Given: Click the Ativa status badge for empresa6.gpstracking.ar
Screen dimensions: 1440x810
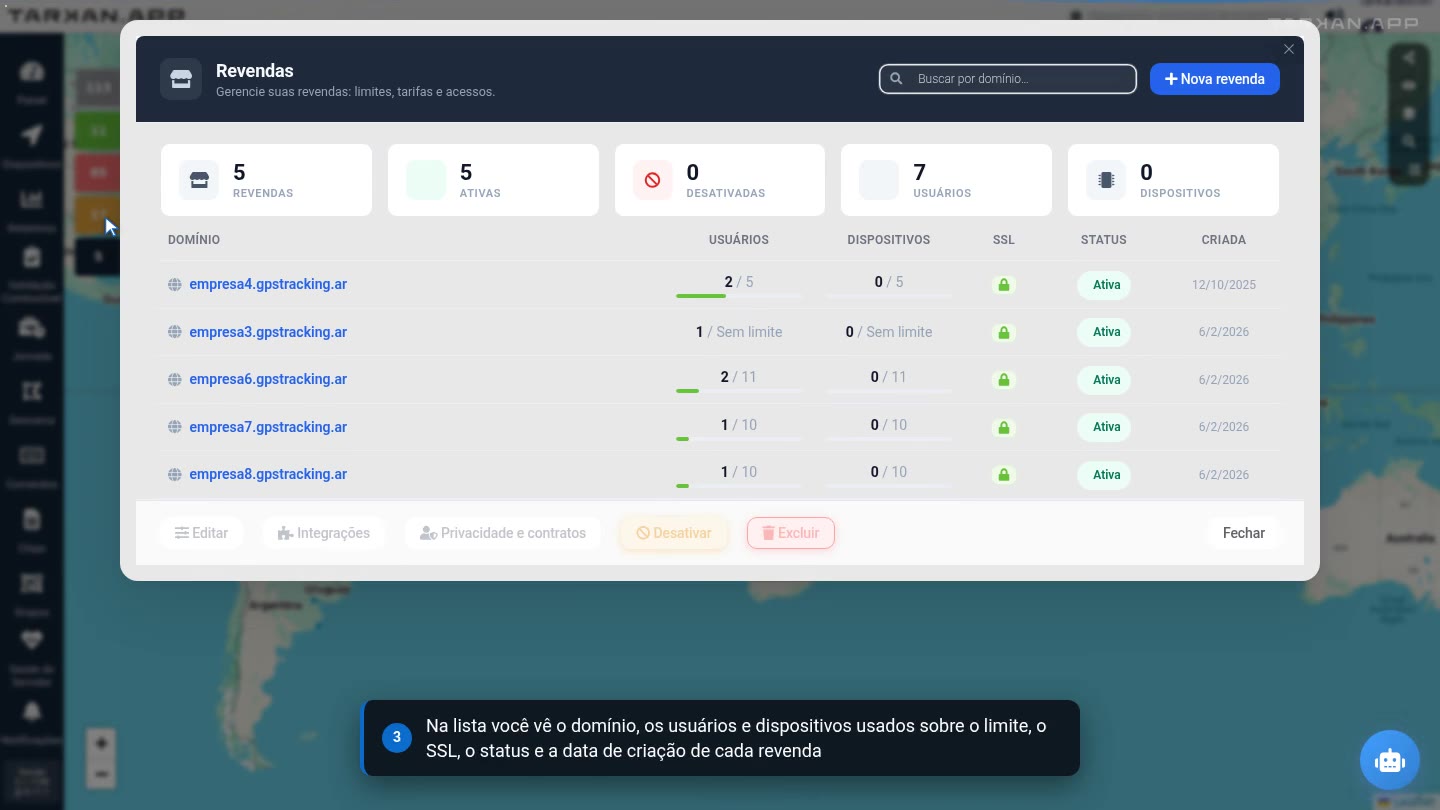Looking at the screenshot, I should click(x=1104, y=380).
